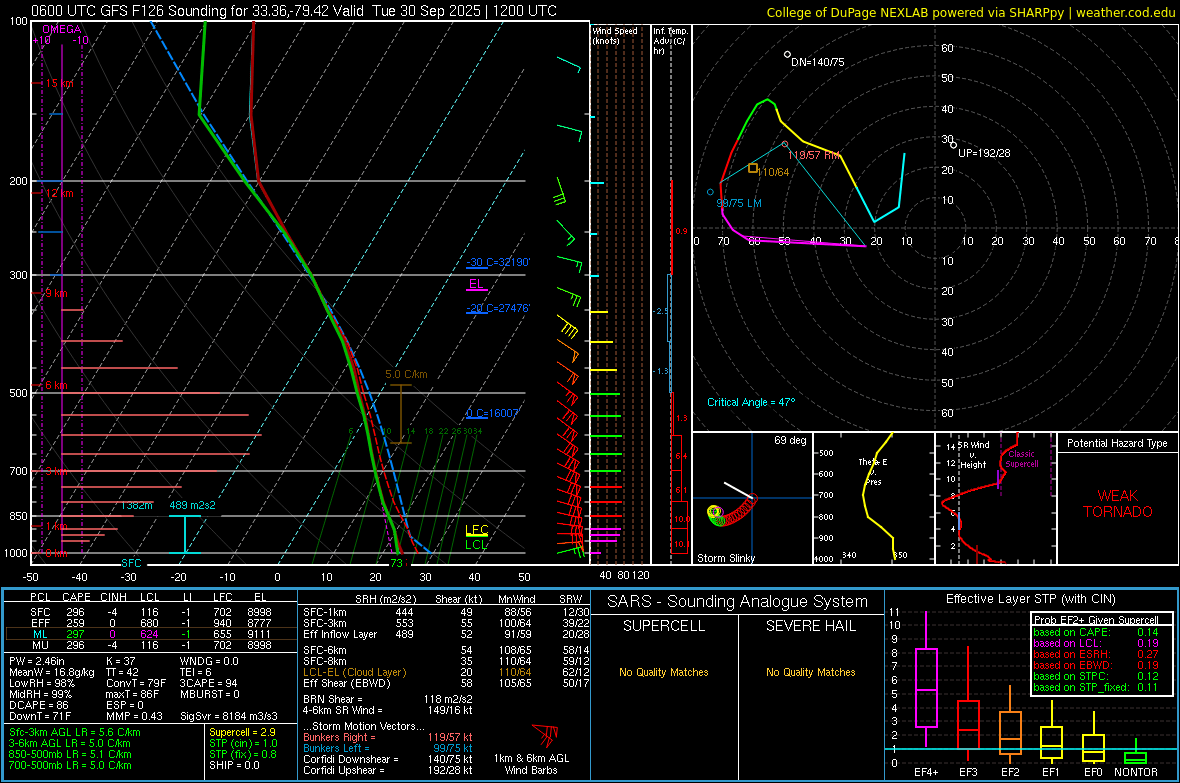
Task: Click the MU parcel row label
Action: pos(41,645)
